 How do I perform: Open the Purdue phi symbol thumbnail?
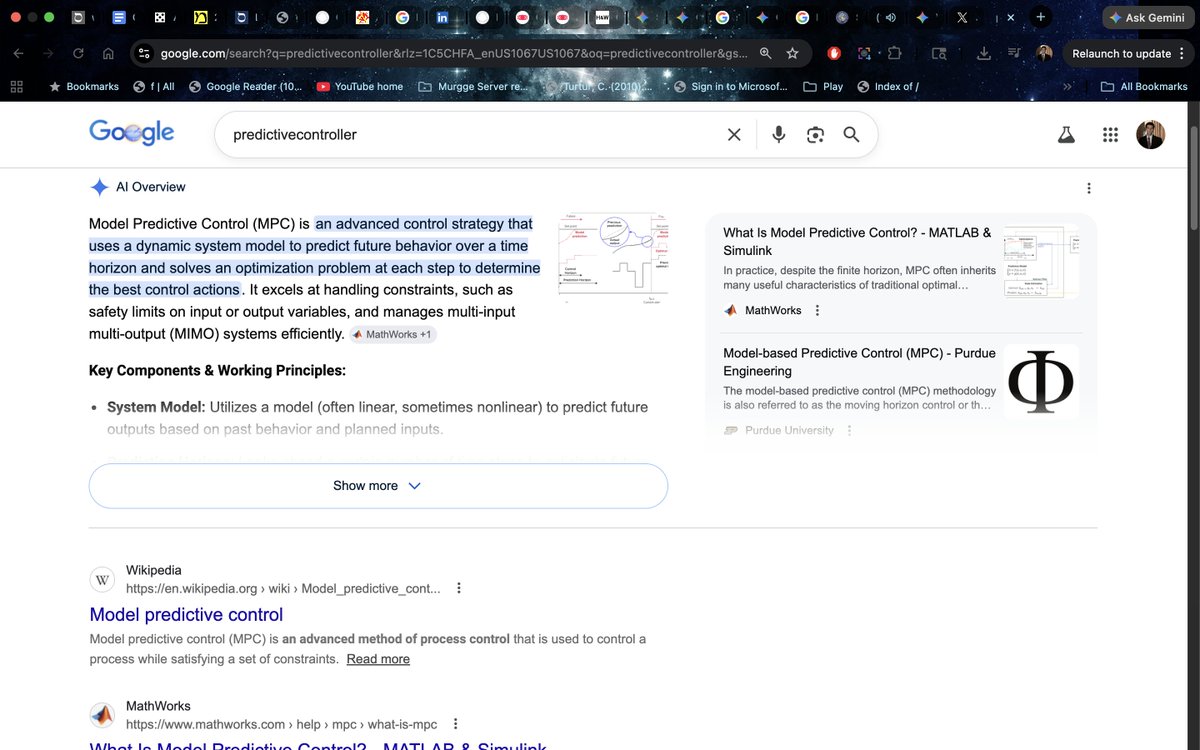click(x=1041, y=381)
